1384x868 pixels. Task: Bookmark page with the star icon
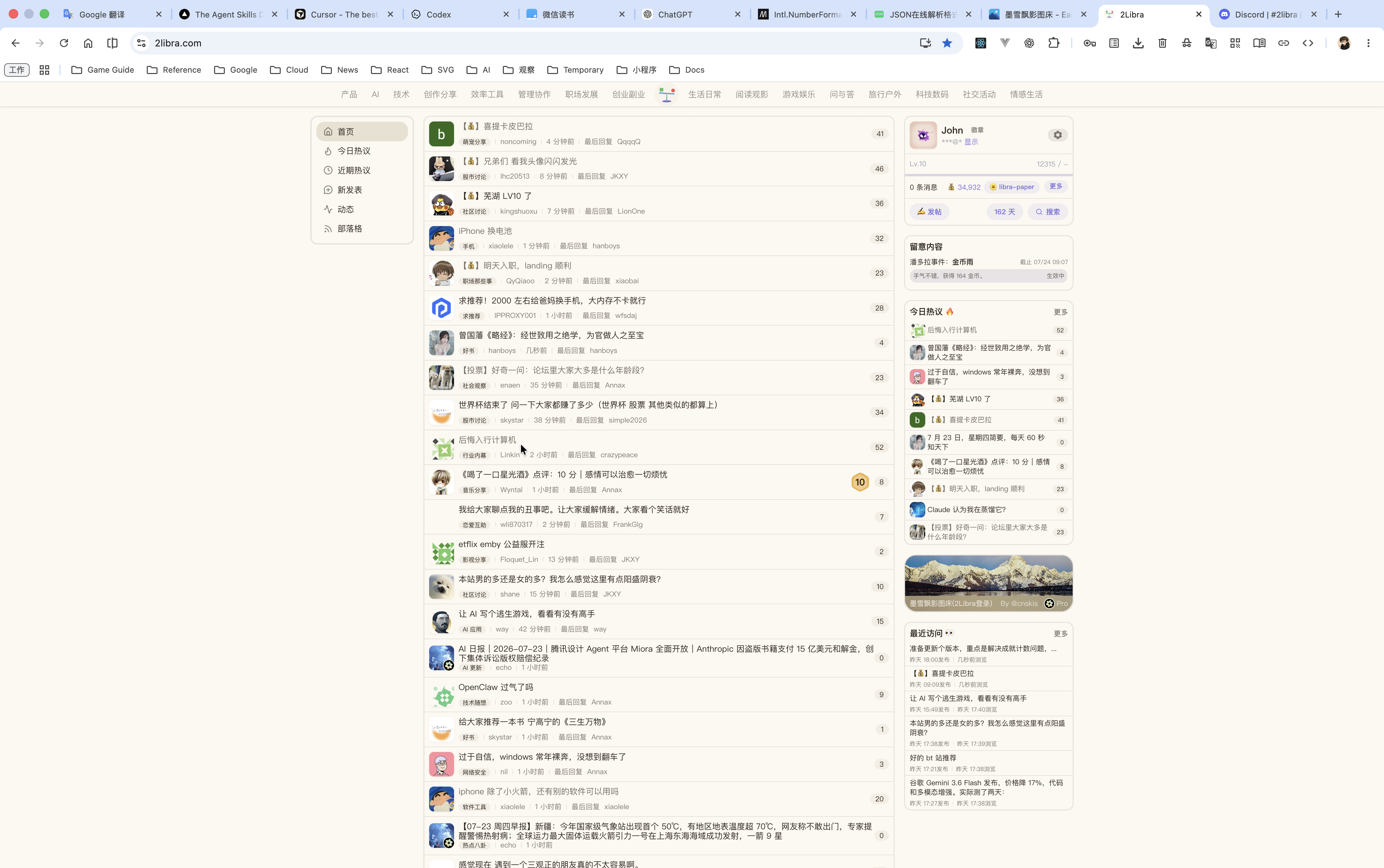coord(947,43)
